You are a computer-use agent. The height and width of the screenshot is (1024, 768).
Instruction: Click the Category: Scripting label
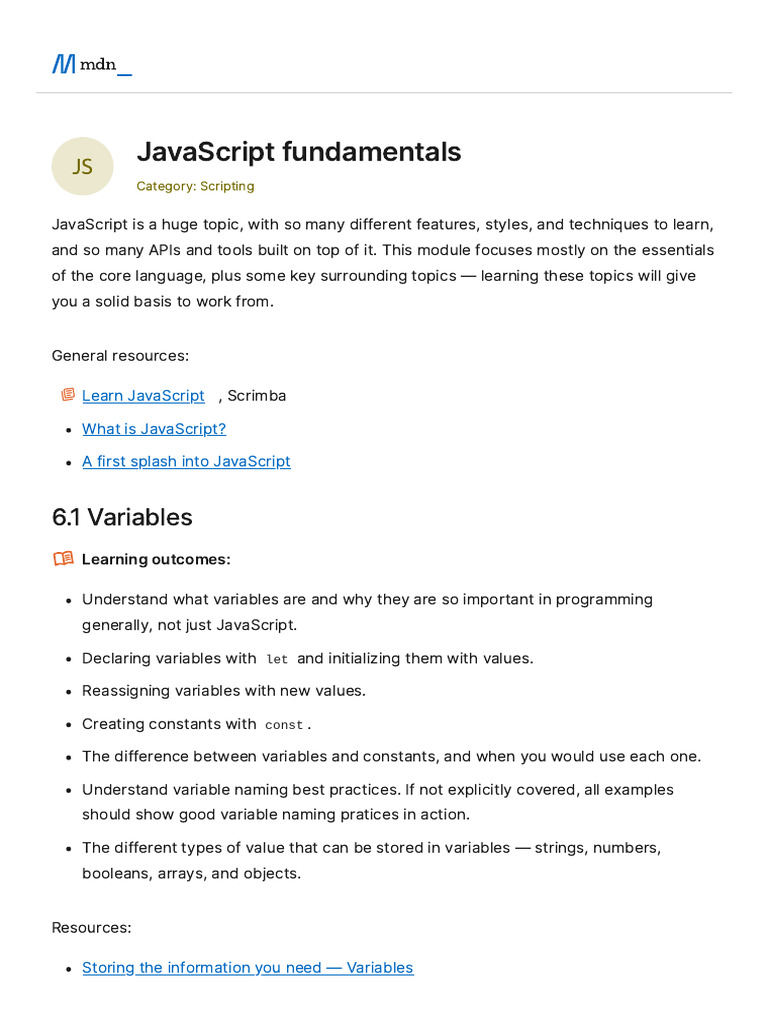click(195, 186)
